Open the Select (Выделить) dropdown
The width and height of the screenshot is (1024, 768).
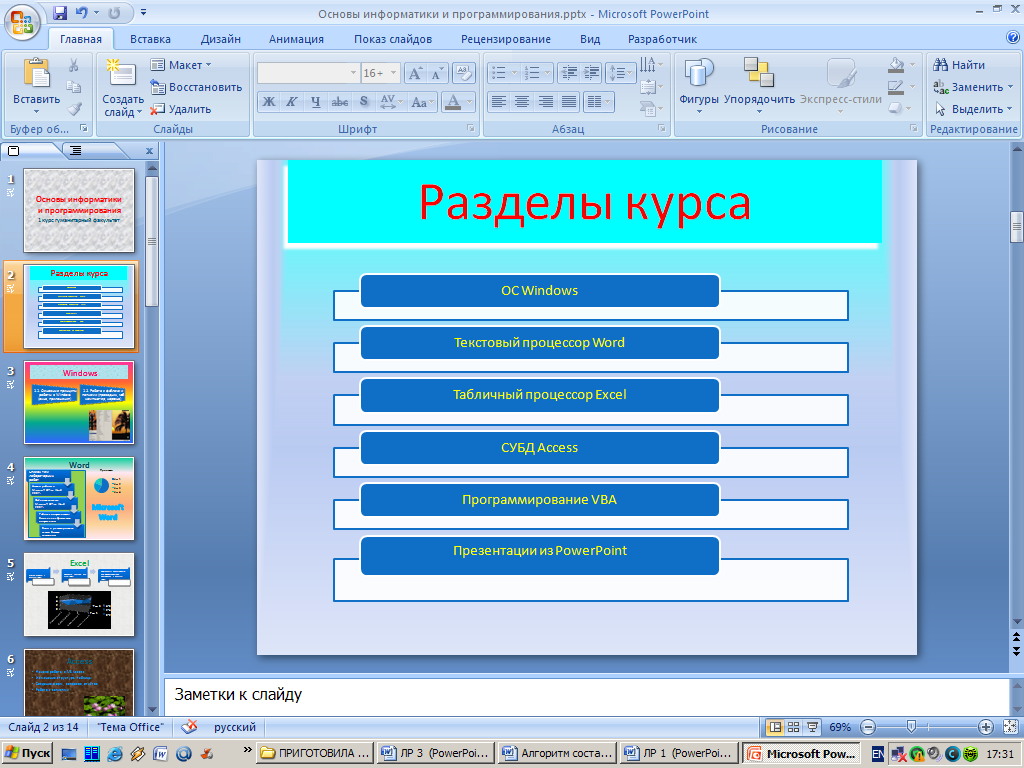(974, 109)
